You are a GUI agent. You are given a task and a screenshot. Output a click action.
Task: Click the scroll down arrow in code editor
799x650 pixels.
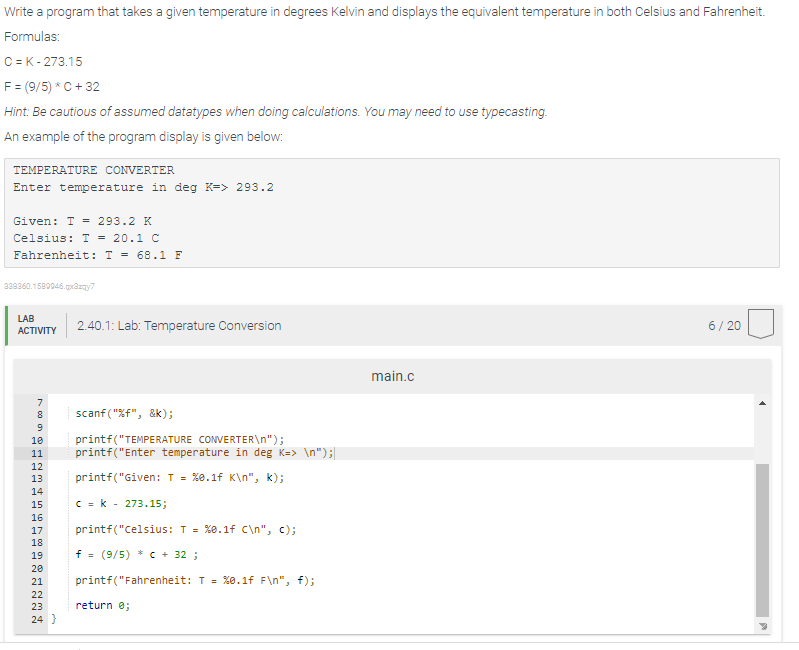point(762,626)
